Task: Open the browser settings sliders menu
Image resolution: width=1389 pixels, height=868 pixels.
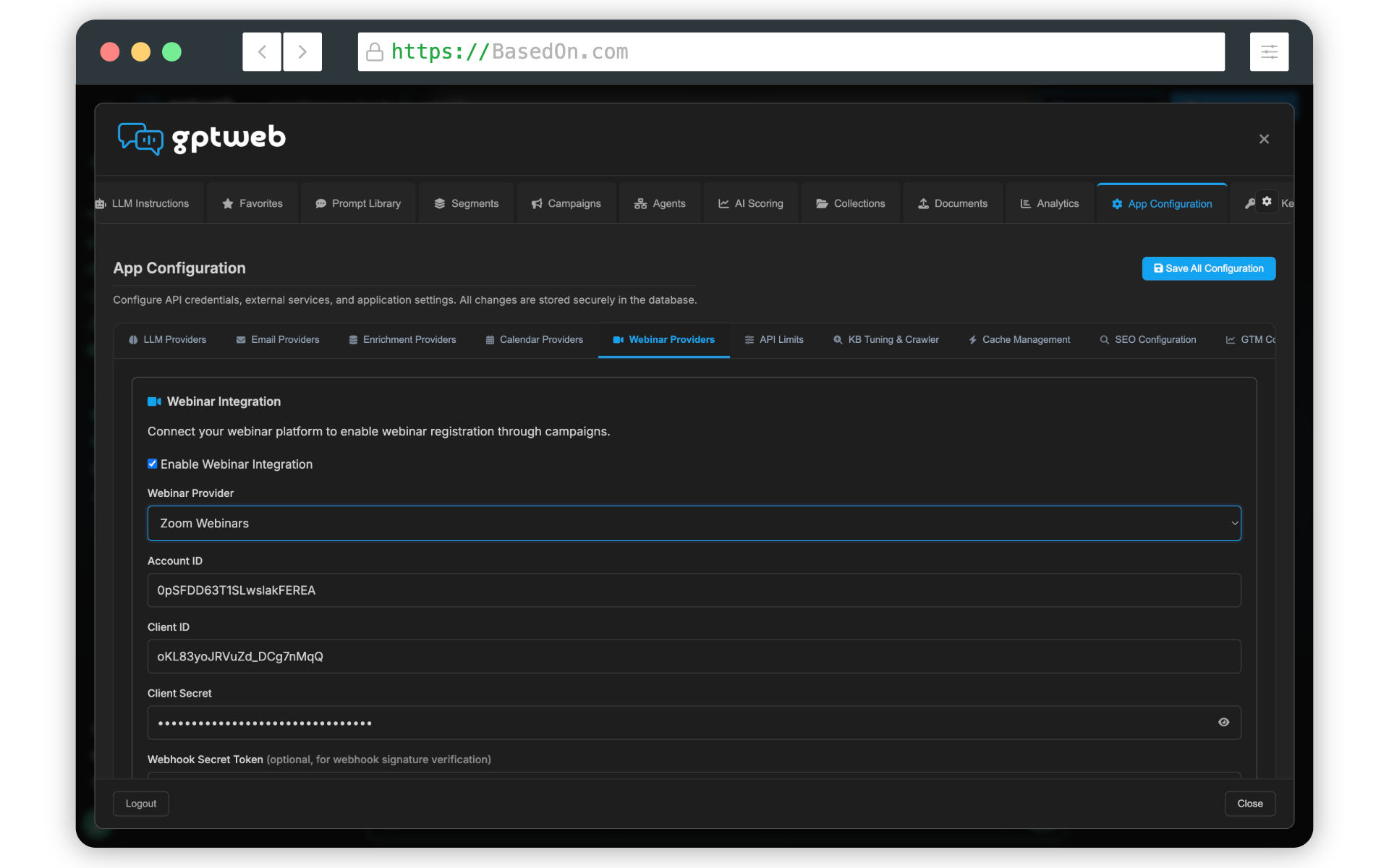Action: (1269, 51)
